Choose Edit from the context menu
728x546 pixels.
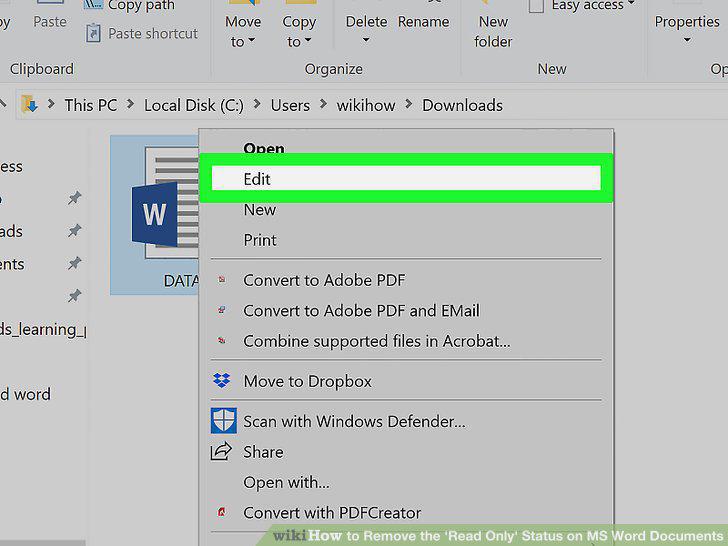point(406,179)
